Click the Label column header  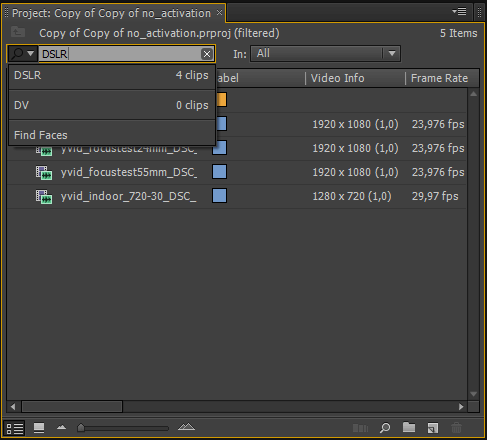260,78
